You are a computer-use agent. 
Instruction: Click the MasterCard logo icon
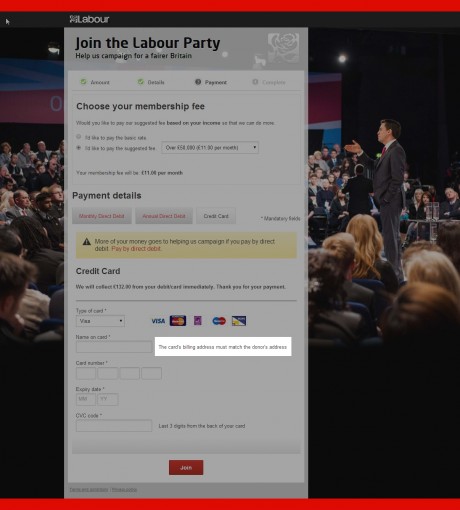click(x=178, y=321)
